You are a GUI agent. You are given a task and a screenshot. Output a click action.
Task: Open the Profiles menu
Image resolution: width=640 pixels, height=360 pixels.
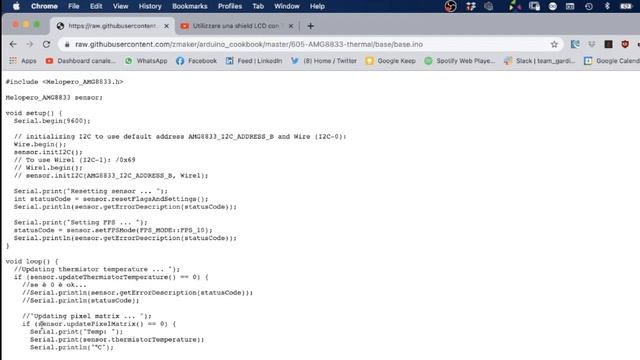tap(230, 6)
